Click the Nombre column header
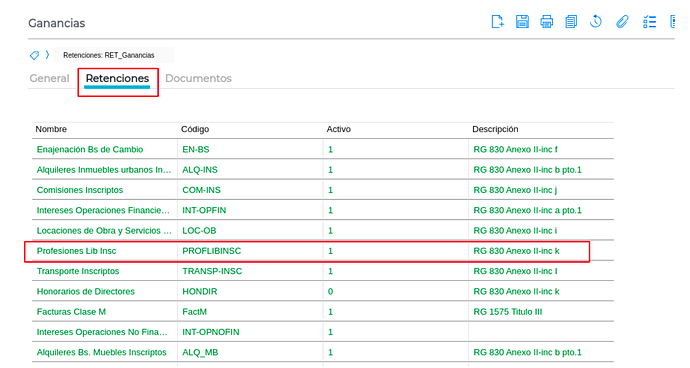Viewport: 690px width, 368px height. (51, 129)
